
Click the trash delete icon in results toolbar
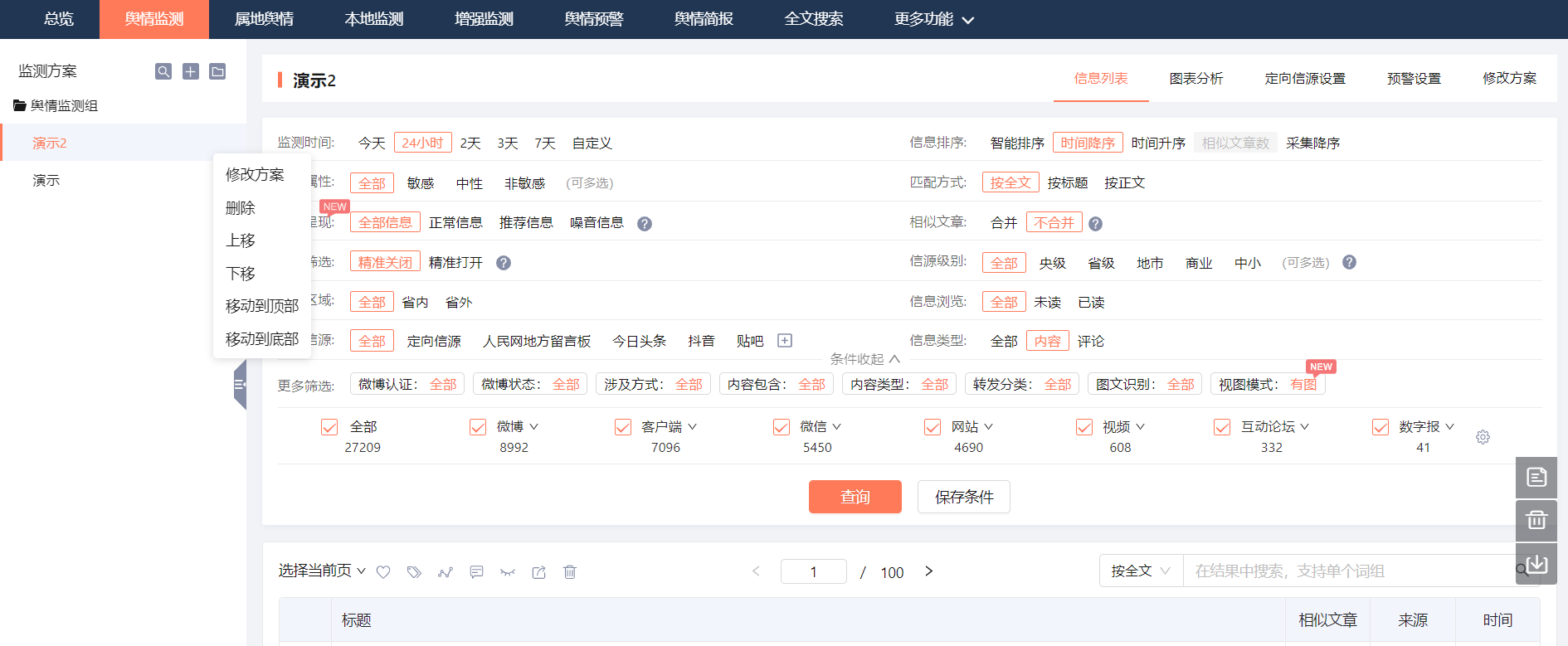[x=570, y=572]
